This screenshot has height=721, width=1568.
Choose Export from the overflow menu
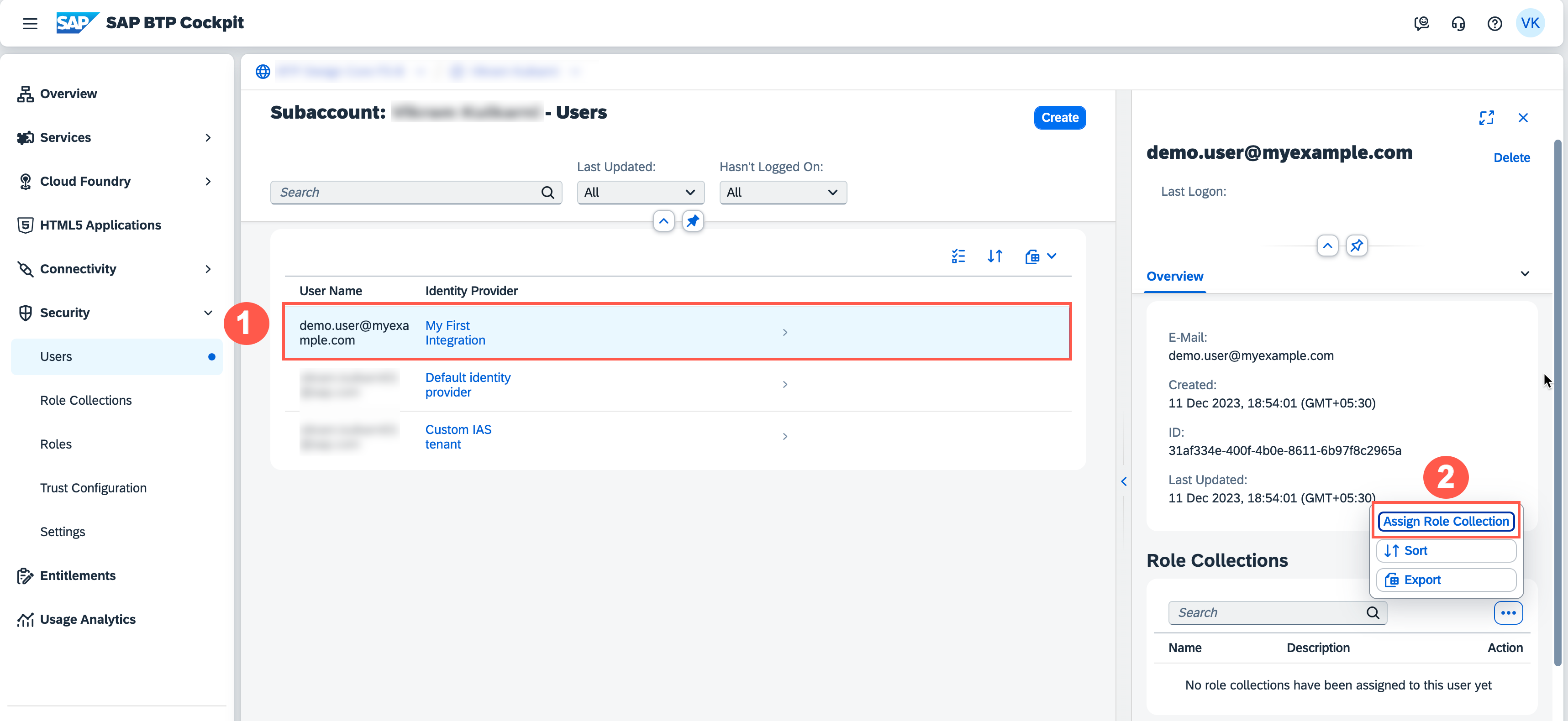pyautogui.click(x=1446, y=580)
